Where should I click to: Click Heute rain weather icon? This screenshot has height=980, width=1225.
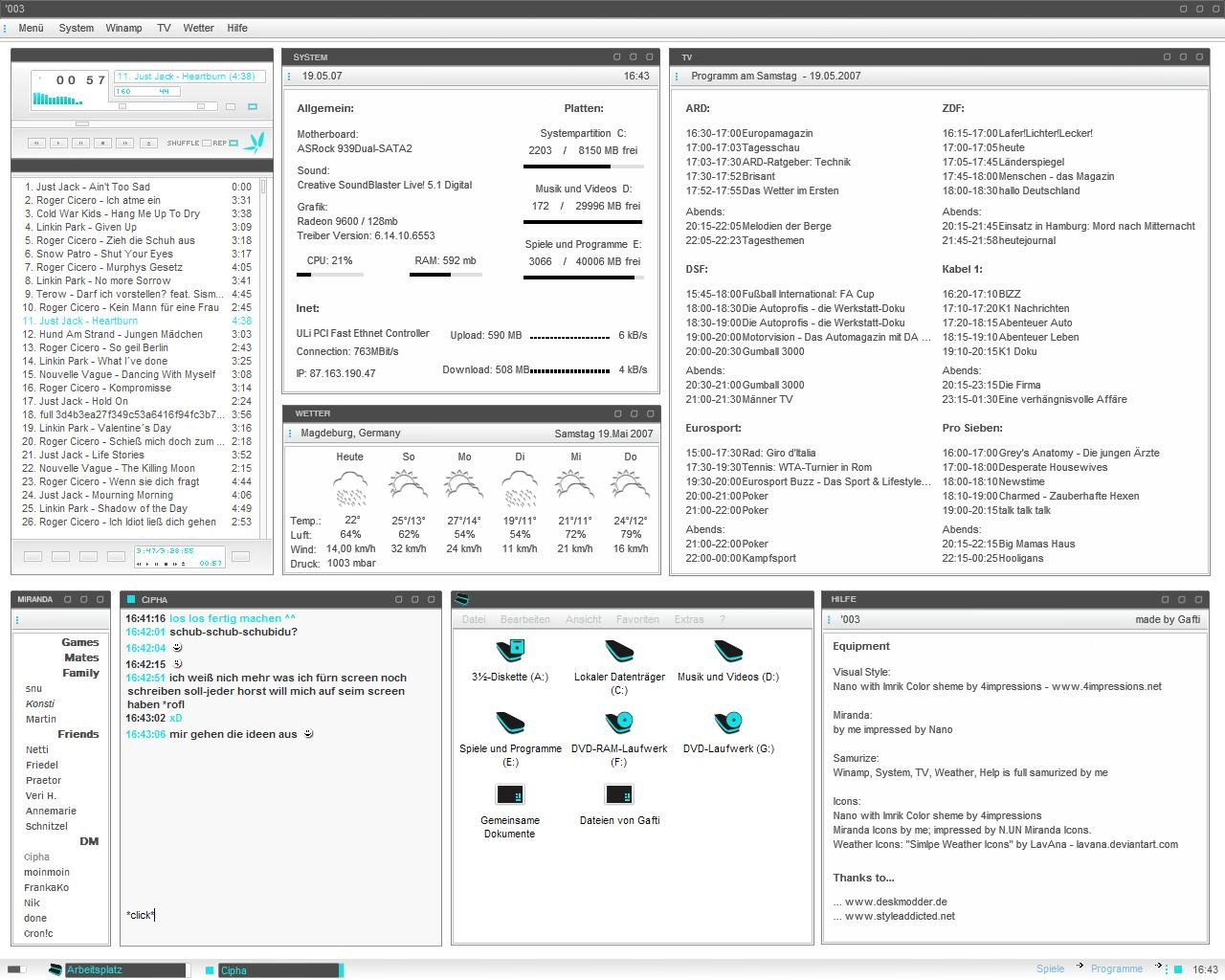[350, 488]
